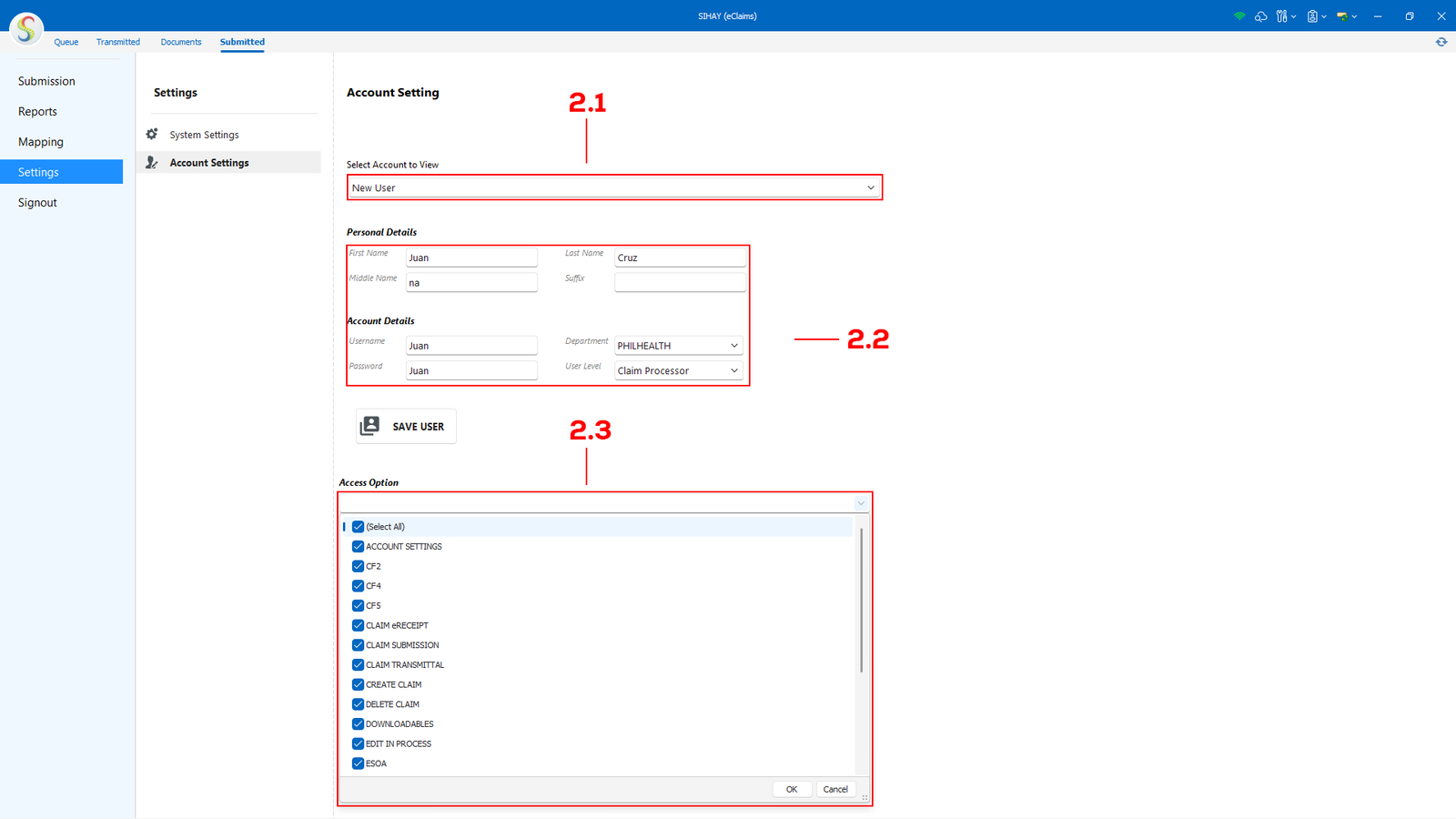Click the blue refresh icon below title bar
Image resolution: width=1456 pixels, height=819 pixels.
coord(1441,42)
